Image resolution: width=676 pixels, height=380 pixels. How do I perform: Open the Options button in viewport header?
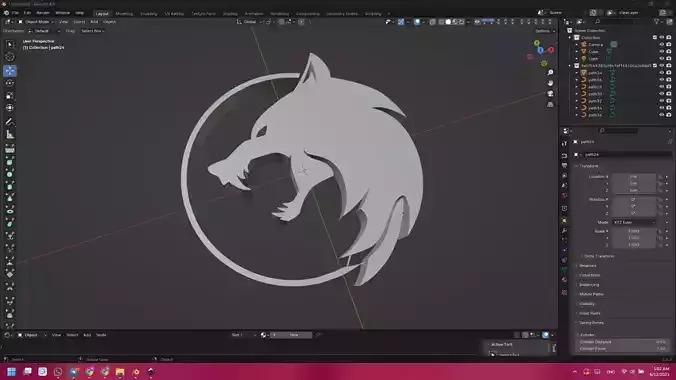tap(544, 31)
